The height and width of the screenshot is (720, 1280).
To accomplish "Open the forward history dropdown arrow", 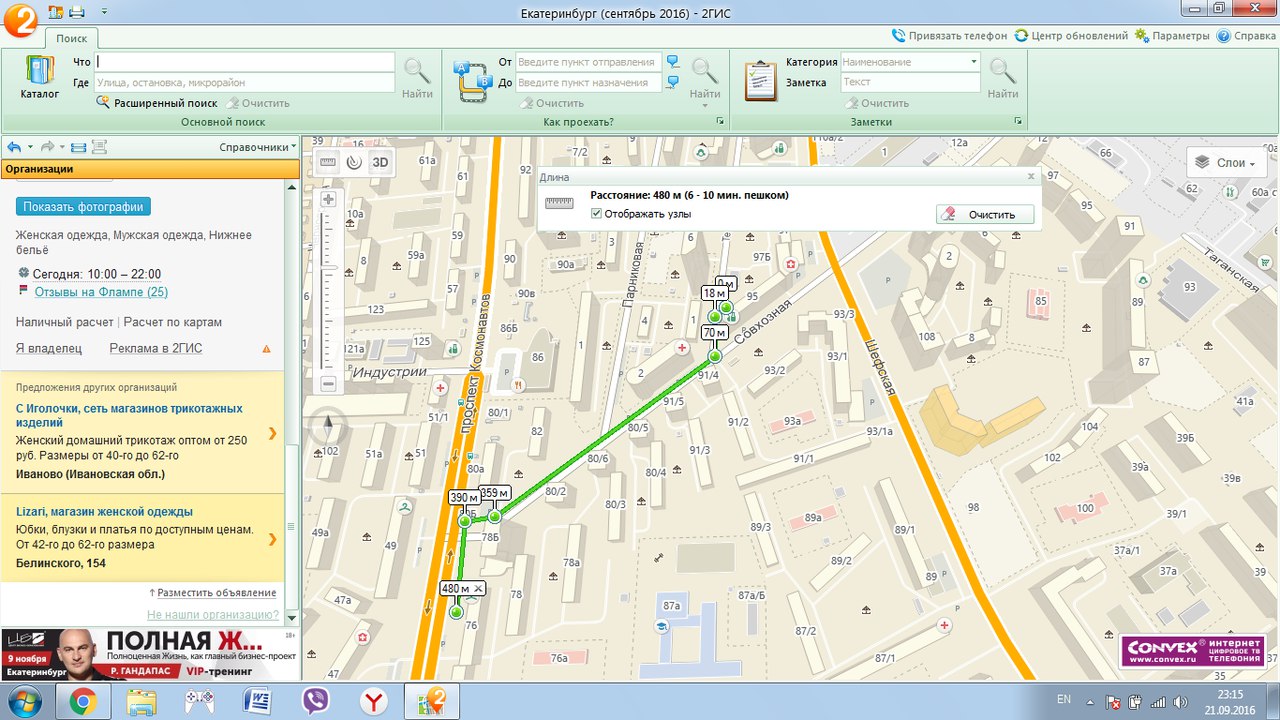I will click(63, 147).
